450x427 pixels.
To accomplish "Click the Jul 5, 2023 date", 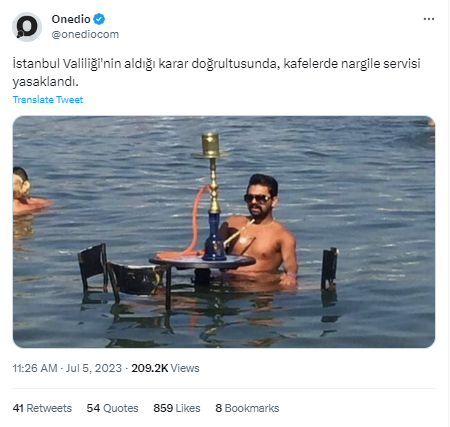I will click(x=94, y=368).
